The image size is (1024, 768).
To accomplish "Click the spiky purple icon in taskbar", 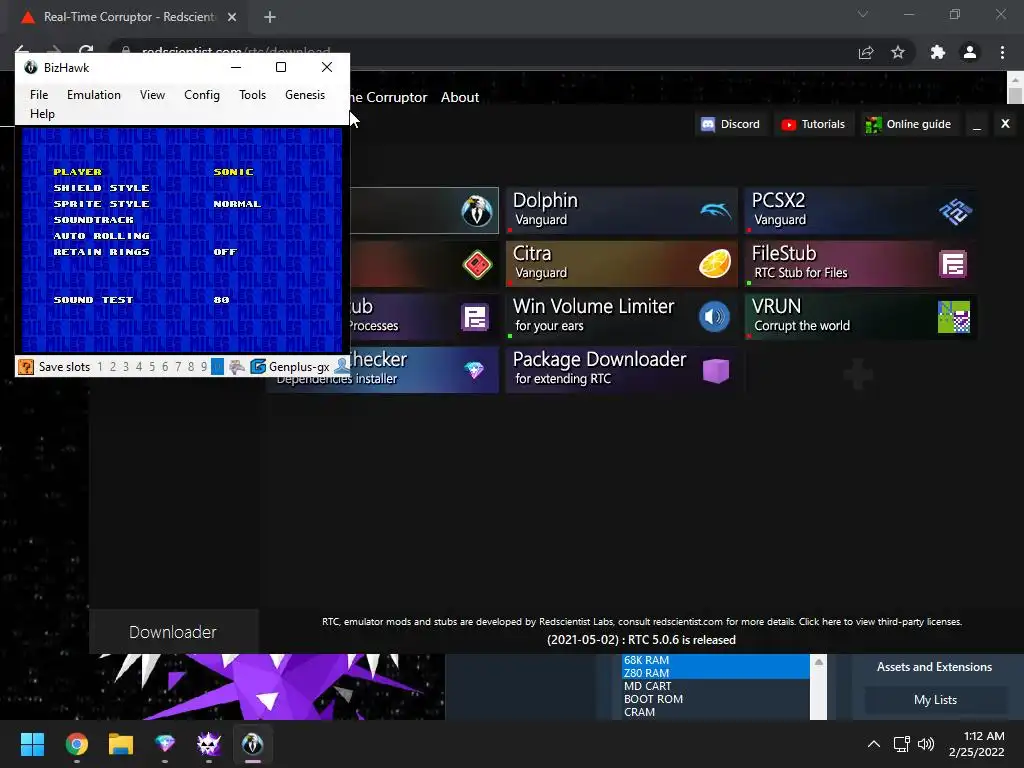I will [209, 743].
